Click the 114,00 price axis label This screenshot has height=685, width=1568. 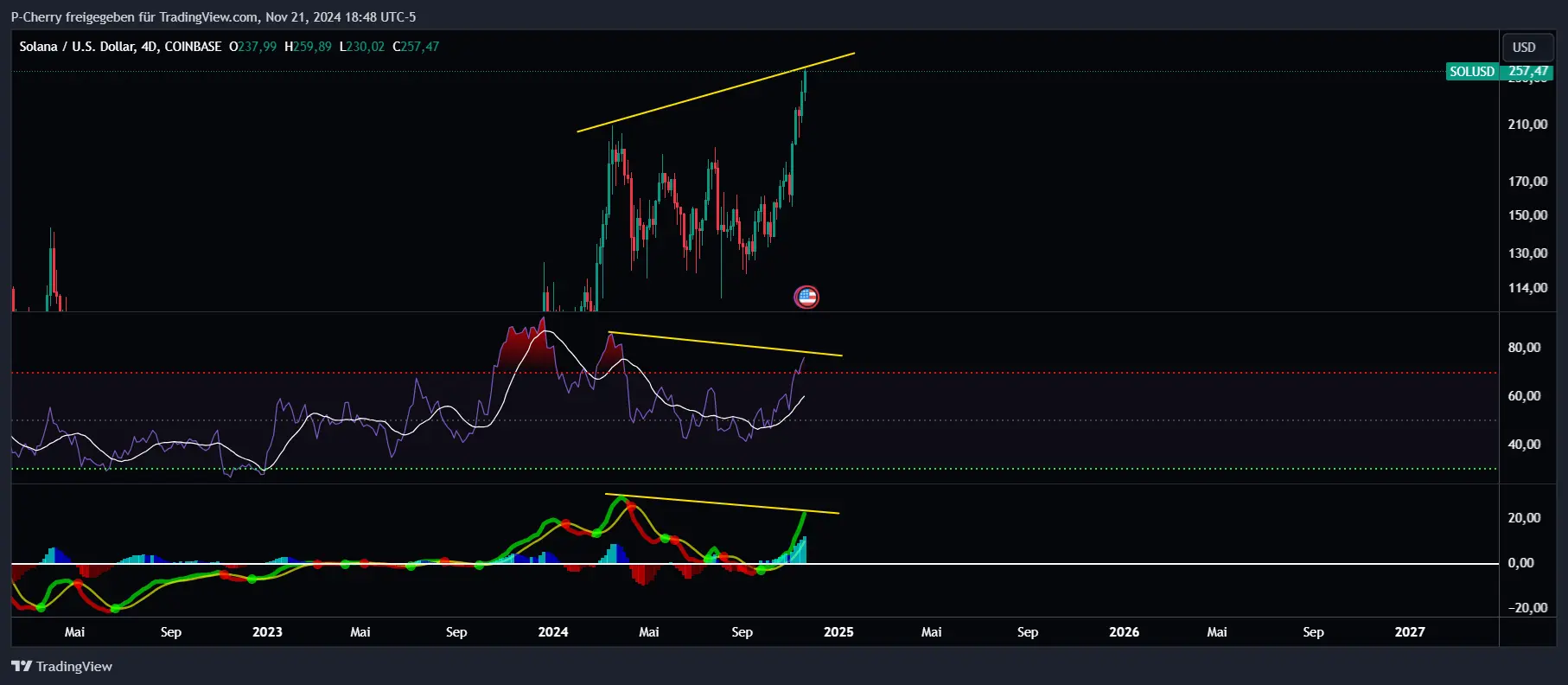[x=1527, y=288]
